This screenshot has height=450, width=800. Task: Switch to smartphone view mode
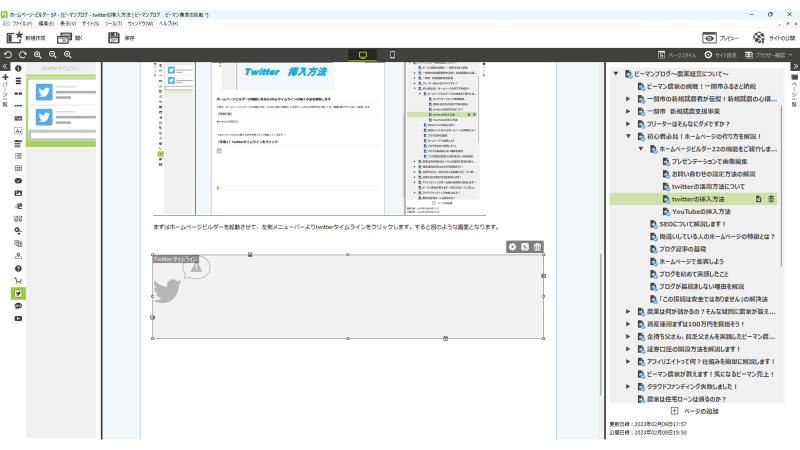(392, 54)
